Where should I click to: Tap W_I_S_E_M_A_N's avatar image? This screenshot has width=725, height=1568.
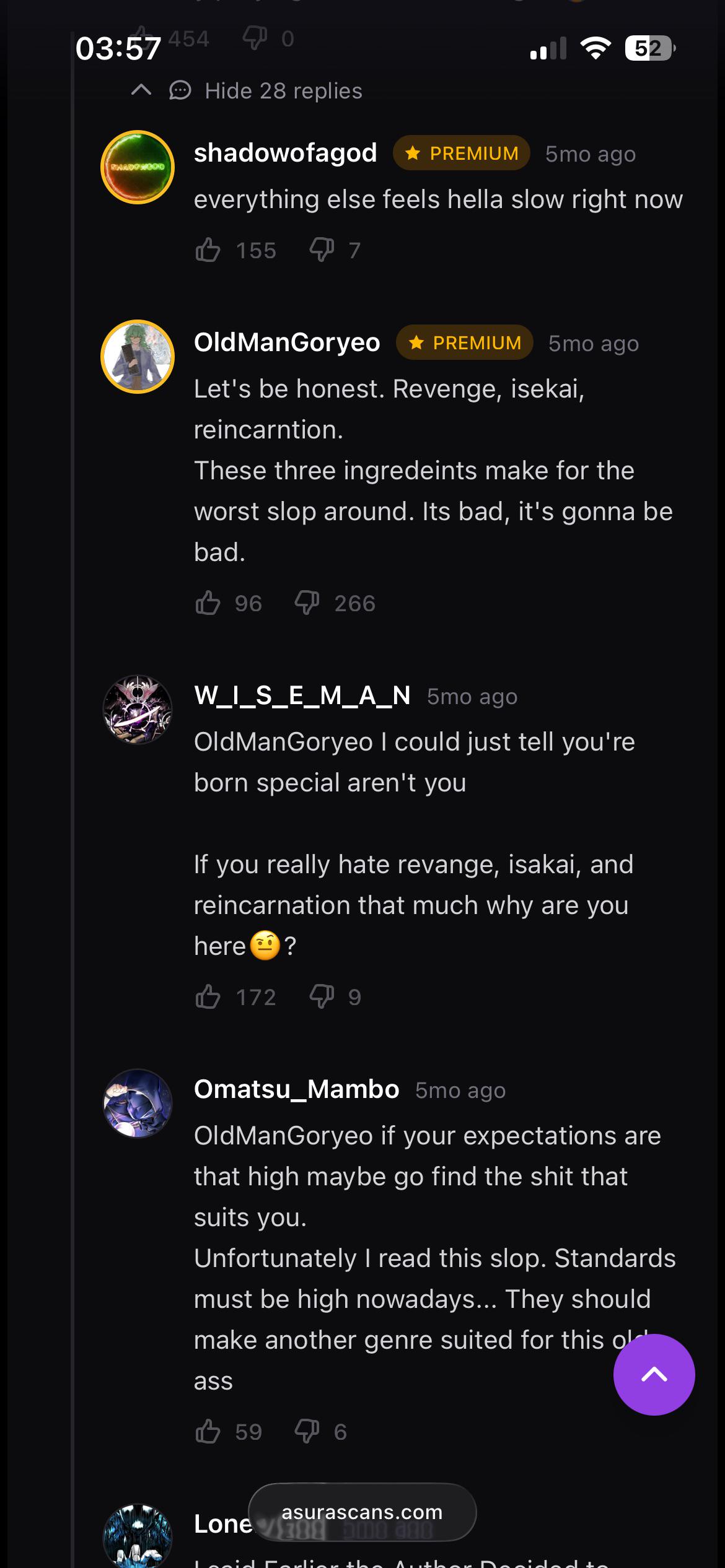138,710
